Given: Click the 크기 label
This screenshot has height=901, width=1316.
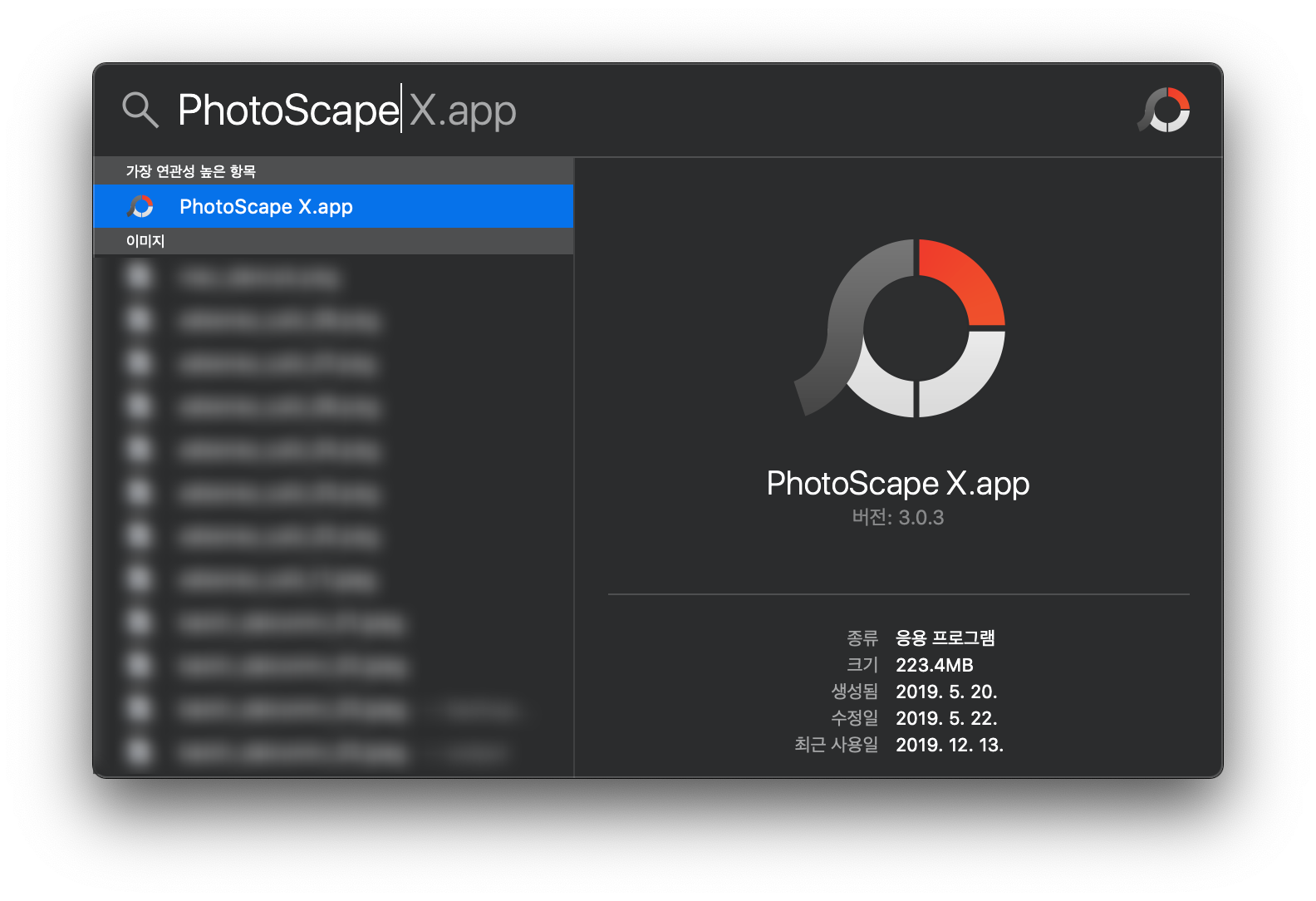Looking at the screenshot, I should click(862, 665).
